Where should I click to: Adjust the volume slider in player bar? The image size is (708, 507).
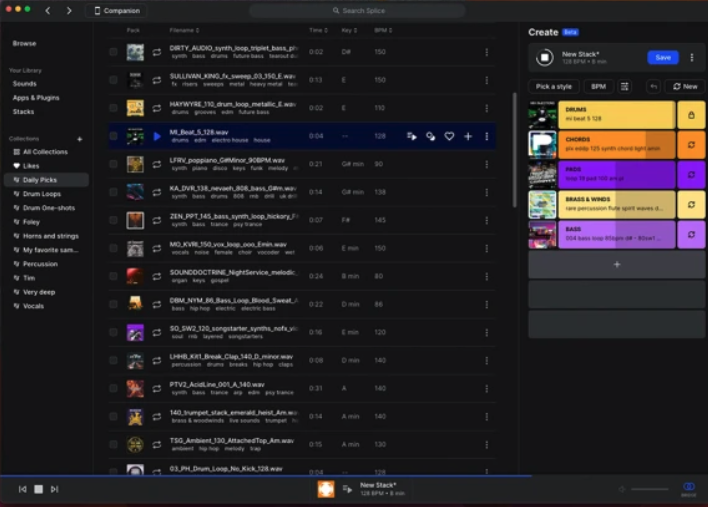[x=650, y=489]
